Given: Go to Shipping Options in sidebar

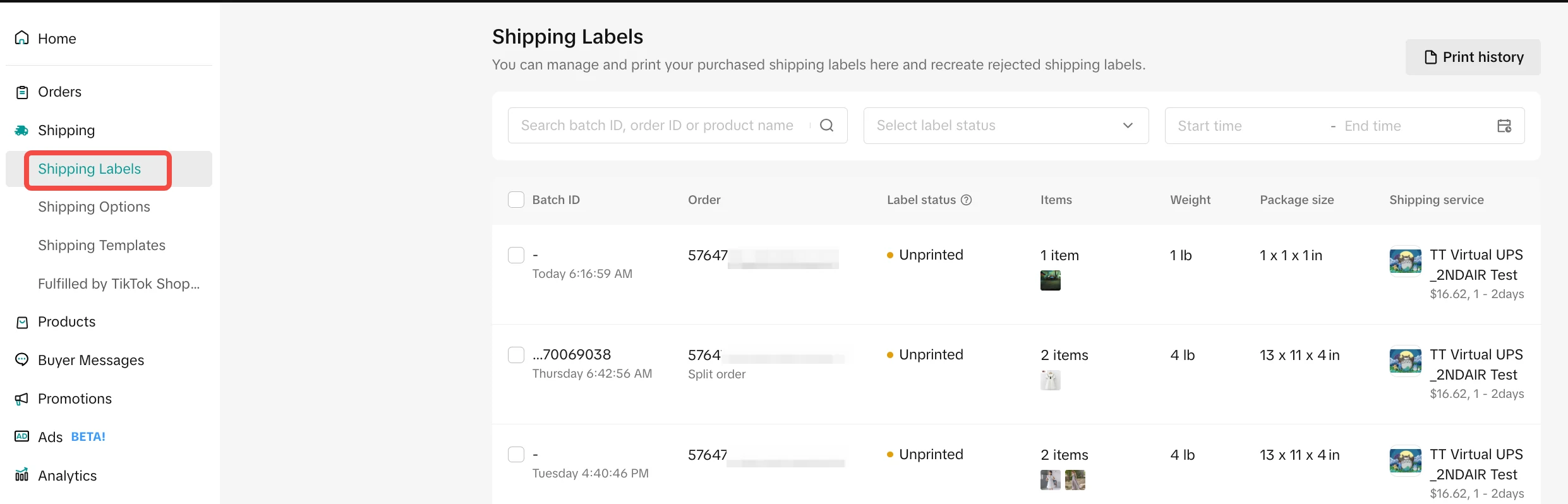Looking at the screenshot, I should tap(94, 207).
